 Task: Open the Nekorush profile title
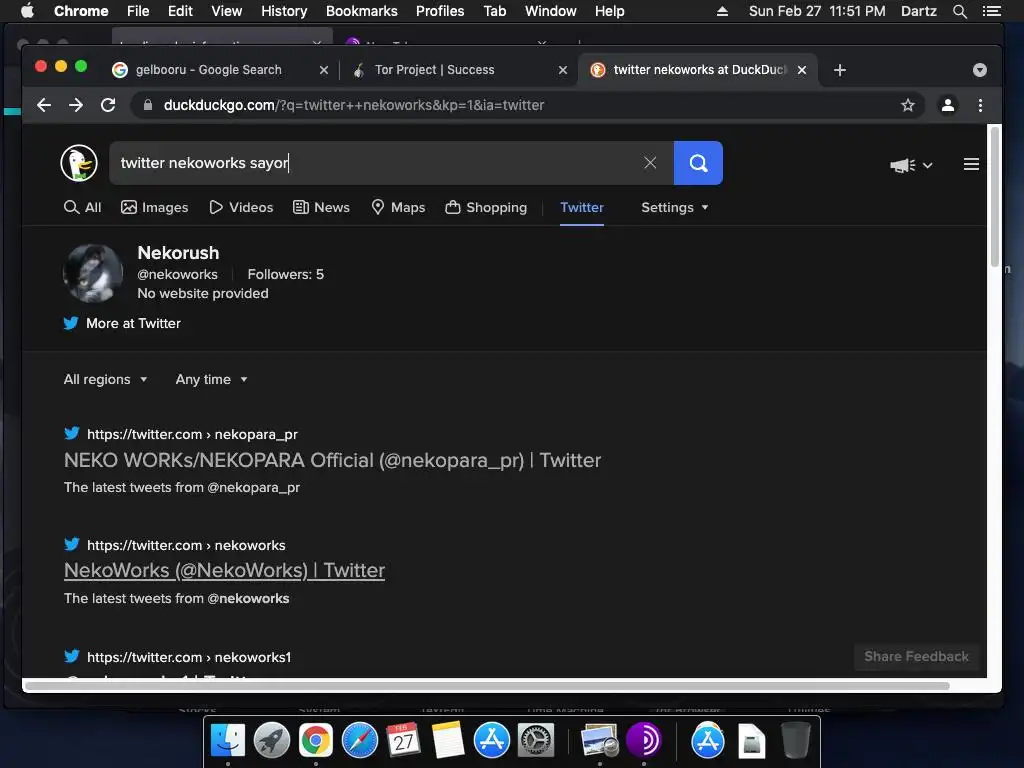coord(178,253)
